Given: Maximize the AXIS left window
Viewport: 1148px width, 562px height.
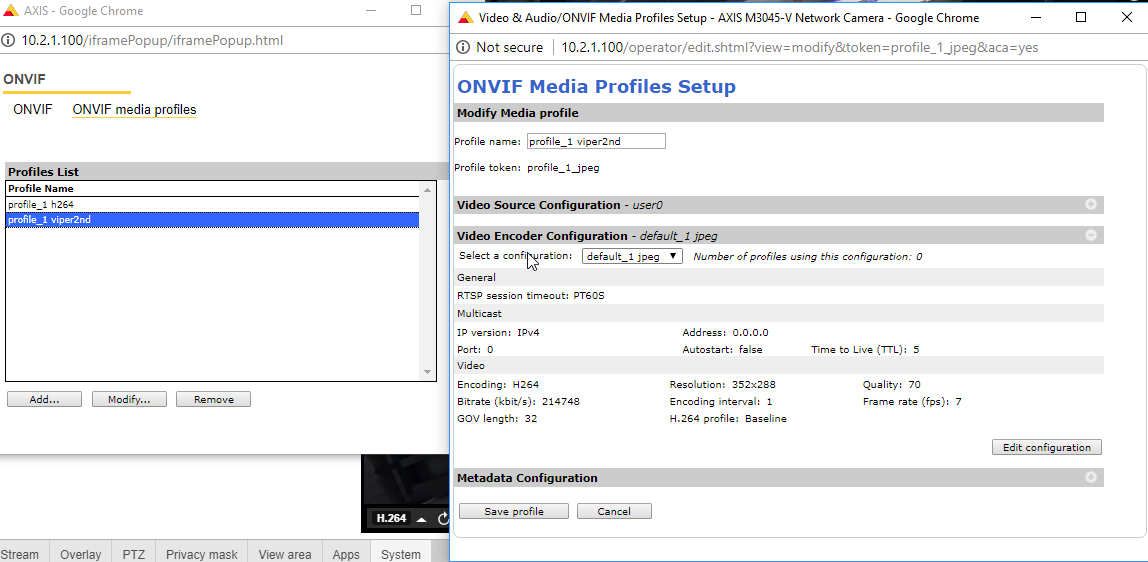Looking at the screenshot, I should point(416,10).
